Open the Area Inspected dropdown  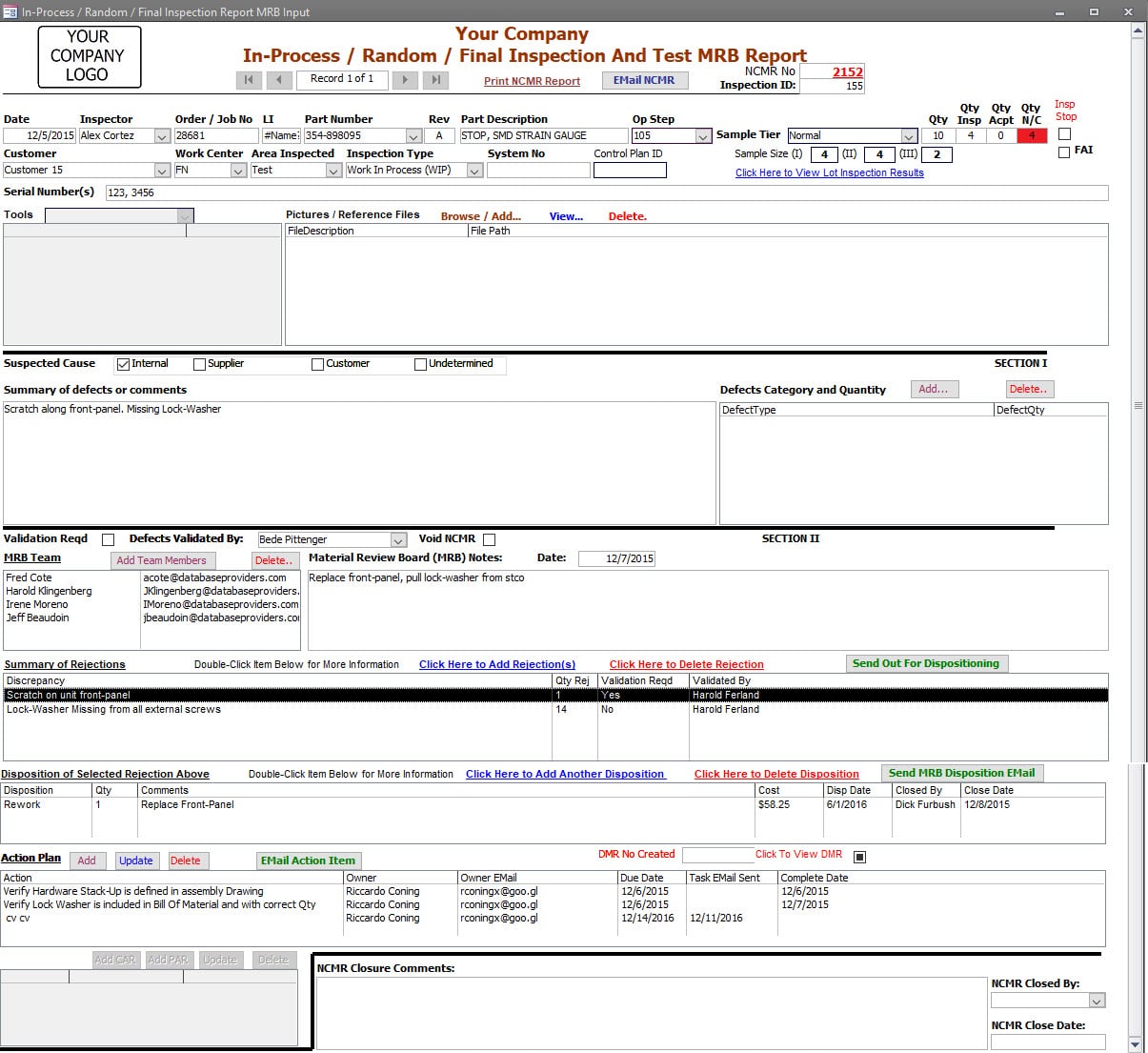(x=333, y=171)
